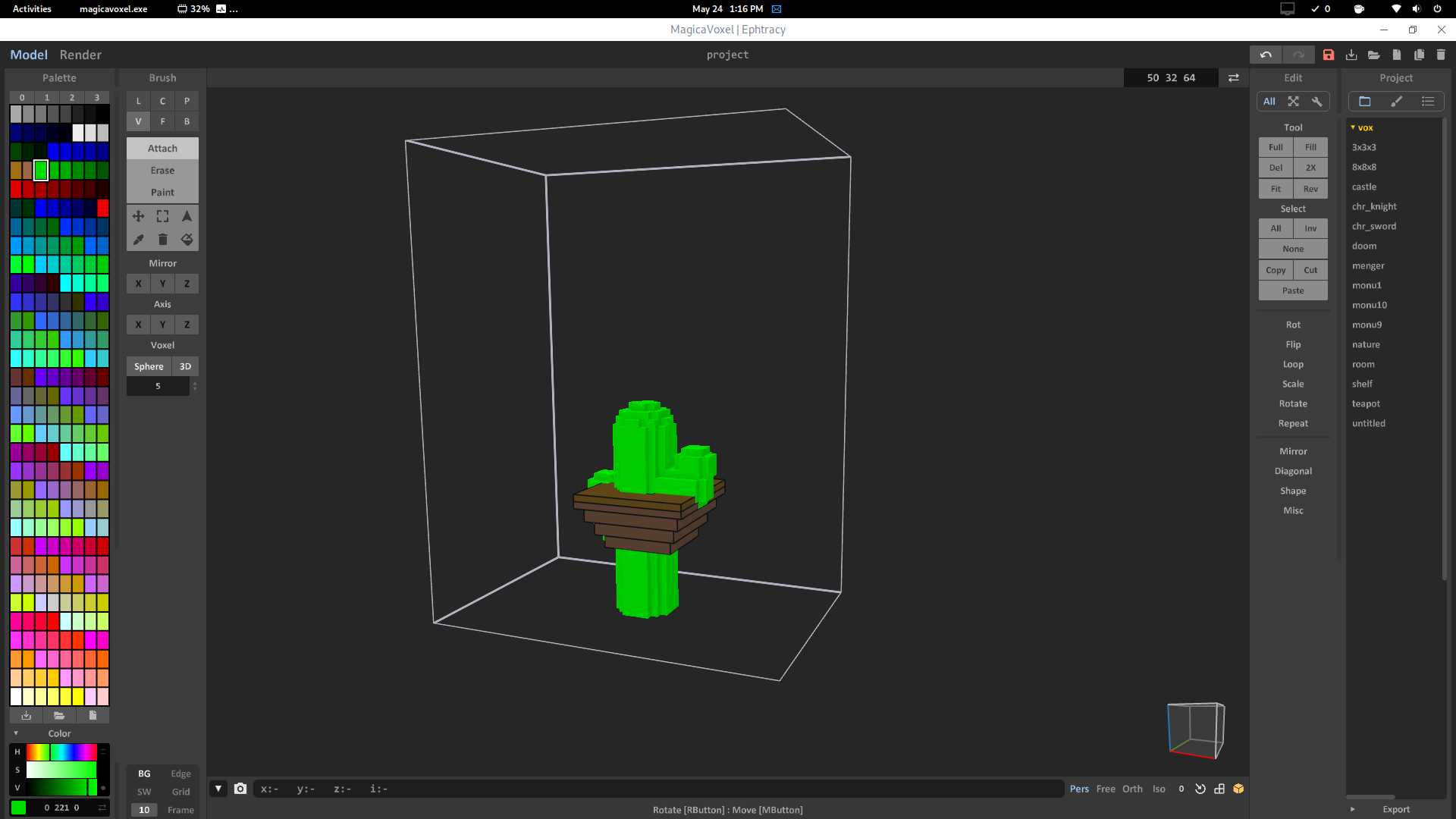The height and width of the screenshot is (819, 1456).
Task: Collapse the vox folder in Project list
Action: pyautogui.click(x=1353, y=127)
